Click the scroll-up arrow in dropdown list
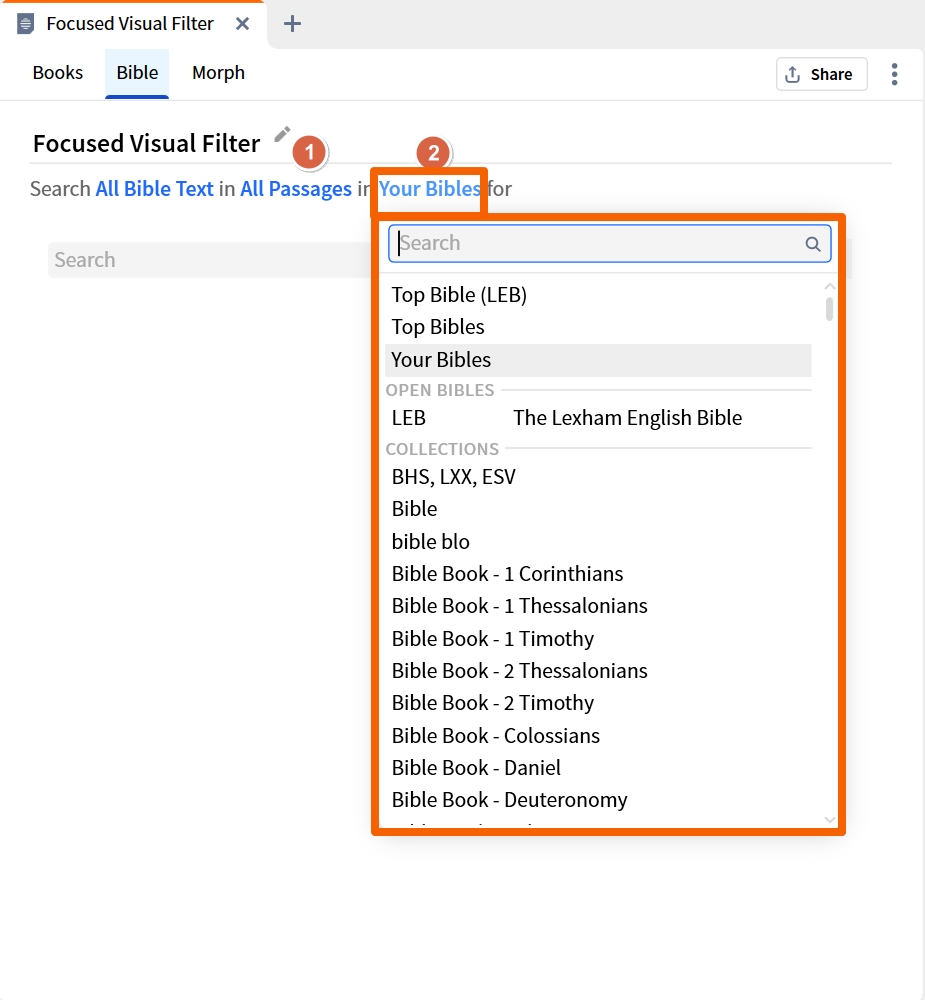 coord(829,287)
